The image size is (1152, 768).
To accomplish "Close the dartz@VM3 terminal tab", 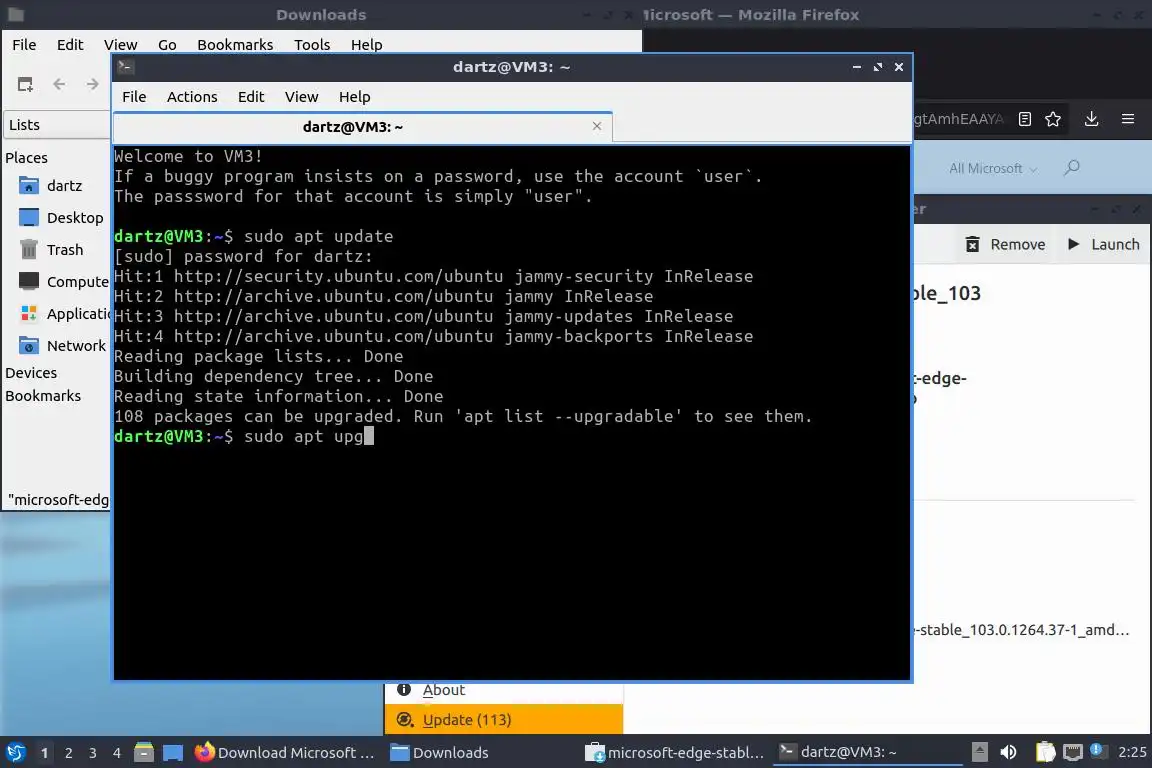I will (597, 126).
